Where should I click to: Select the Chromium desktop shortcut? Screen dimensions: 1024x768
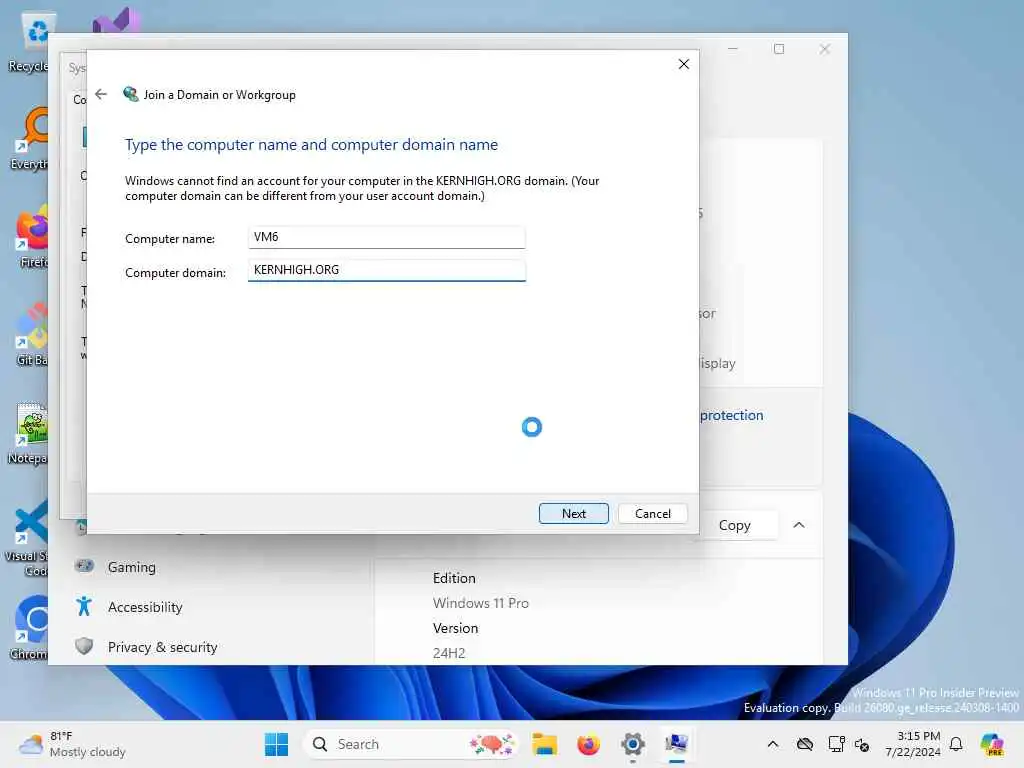click(x=30, y=628)
